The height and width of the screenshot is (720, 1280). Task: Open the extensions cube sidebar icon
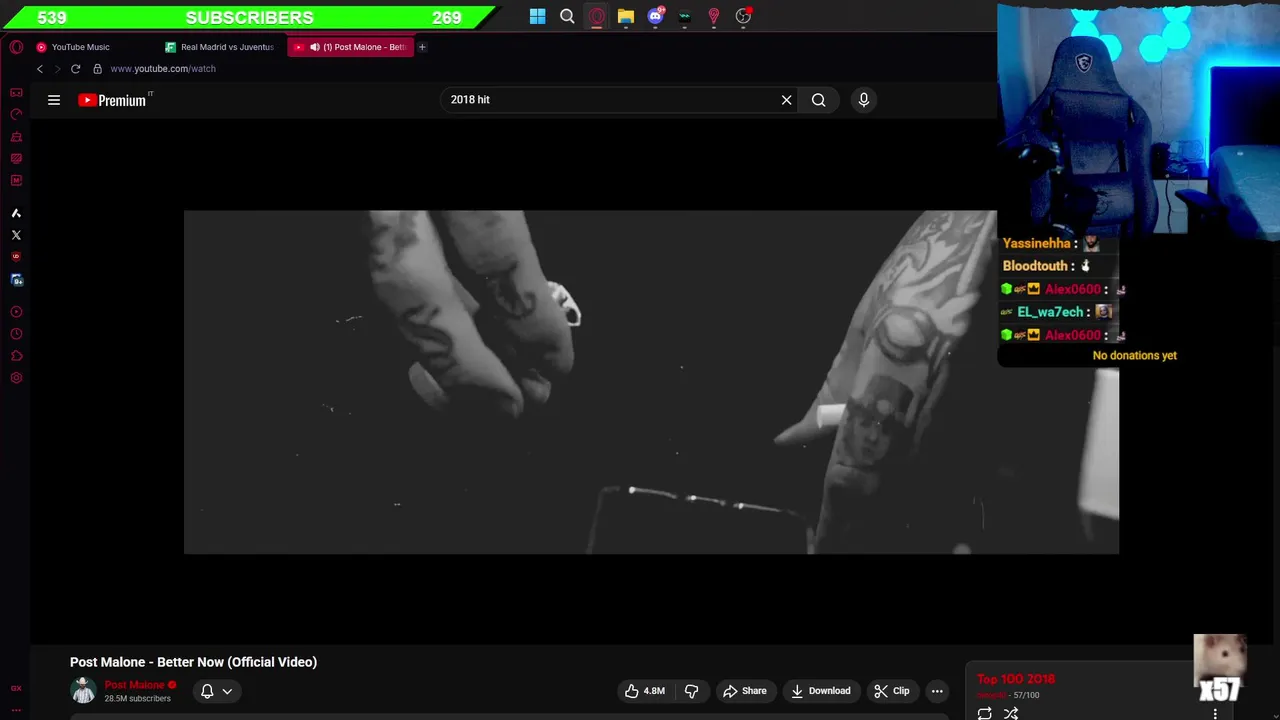click(16, 356)
